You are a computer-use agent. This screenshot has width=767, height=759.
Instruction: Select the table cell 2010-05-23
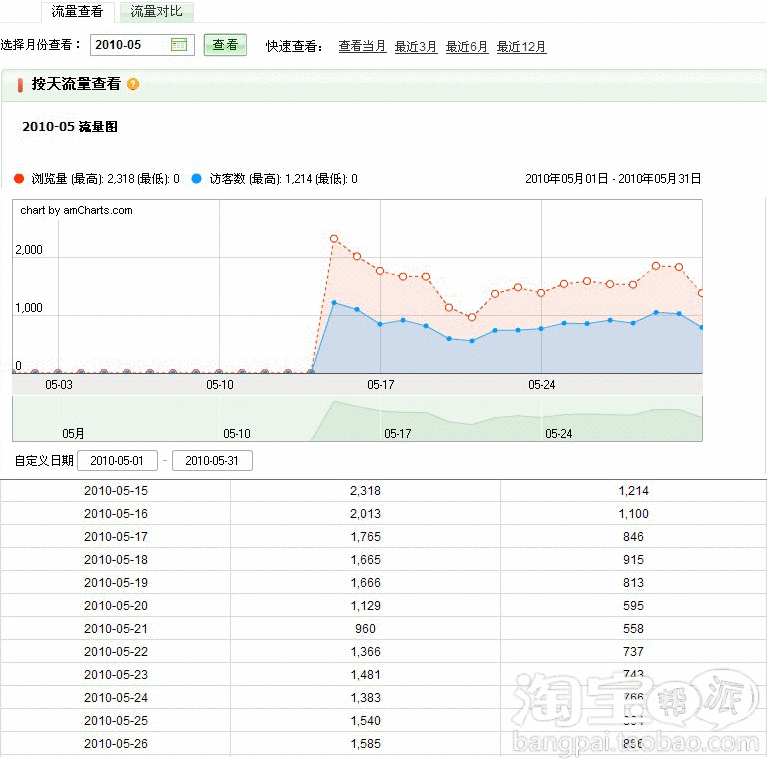pos(116,675)
